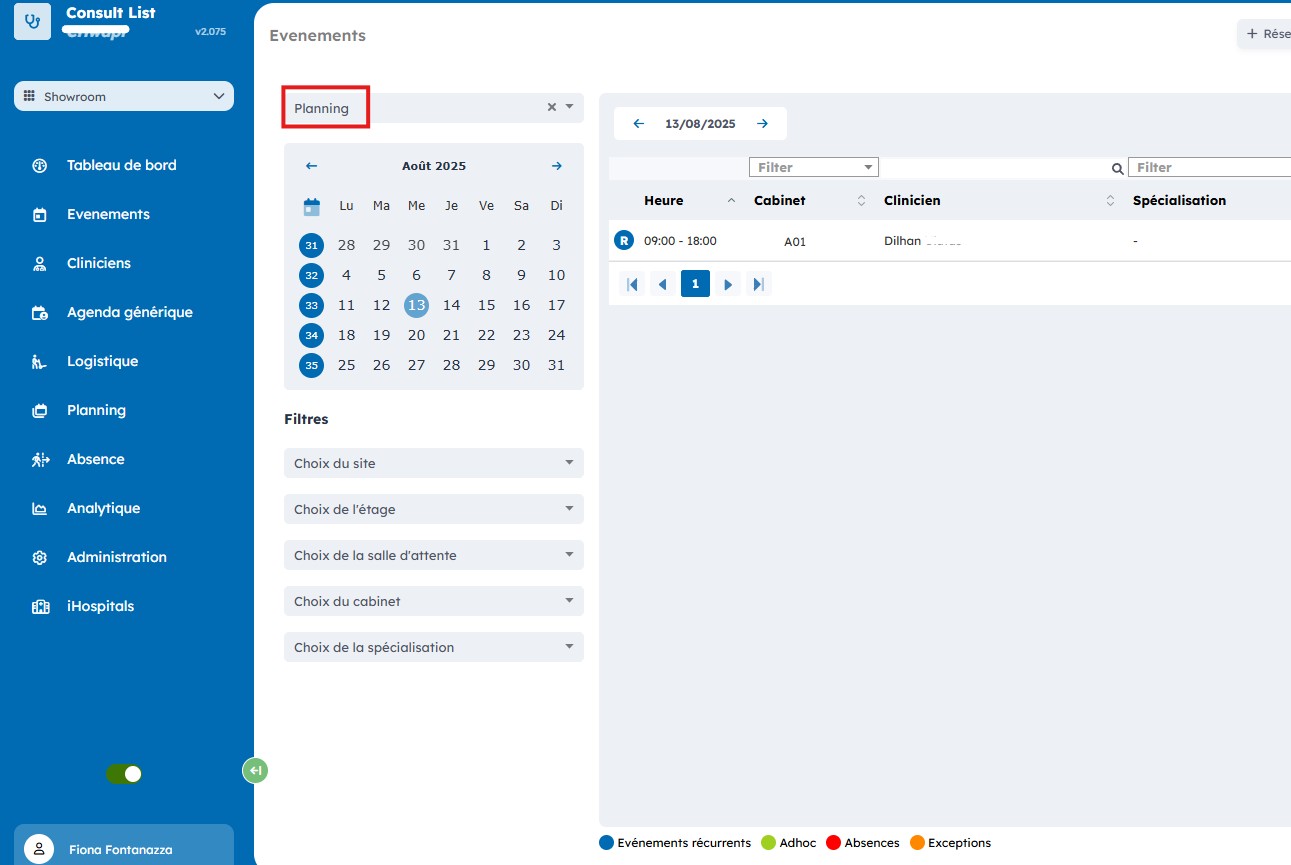This screenshot has width=1291, height=865.
Task: Open the Administration menu item
Action: [x=116, y=557]
